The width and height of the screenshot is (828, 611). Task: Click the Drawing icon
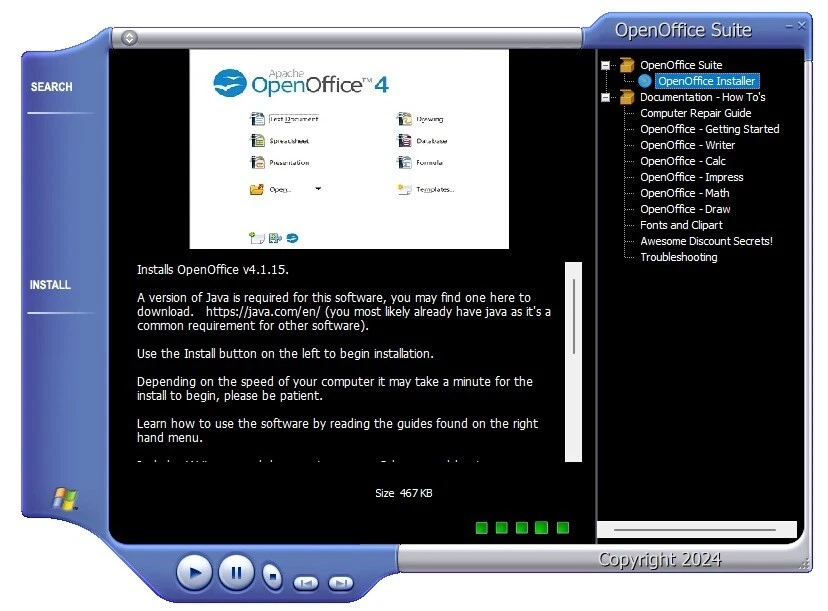coord(406,117)
